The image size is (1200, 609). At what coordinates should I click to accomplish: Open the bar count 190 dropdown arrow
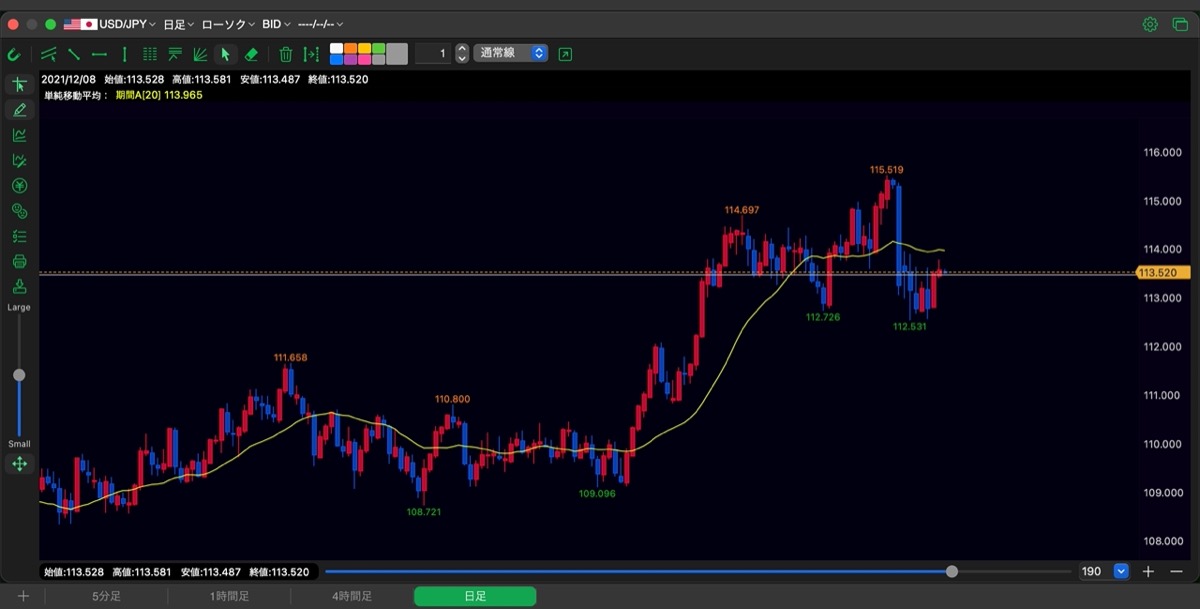(x=1121, y=571)
